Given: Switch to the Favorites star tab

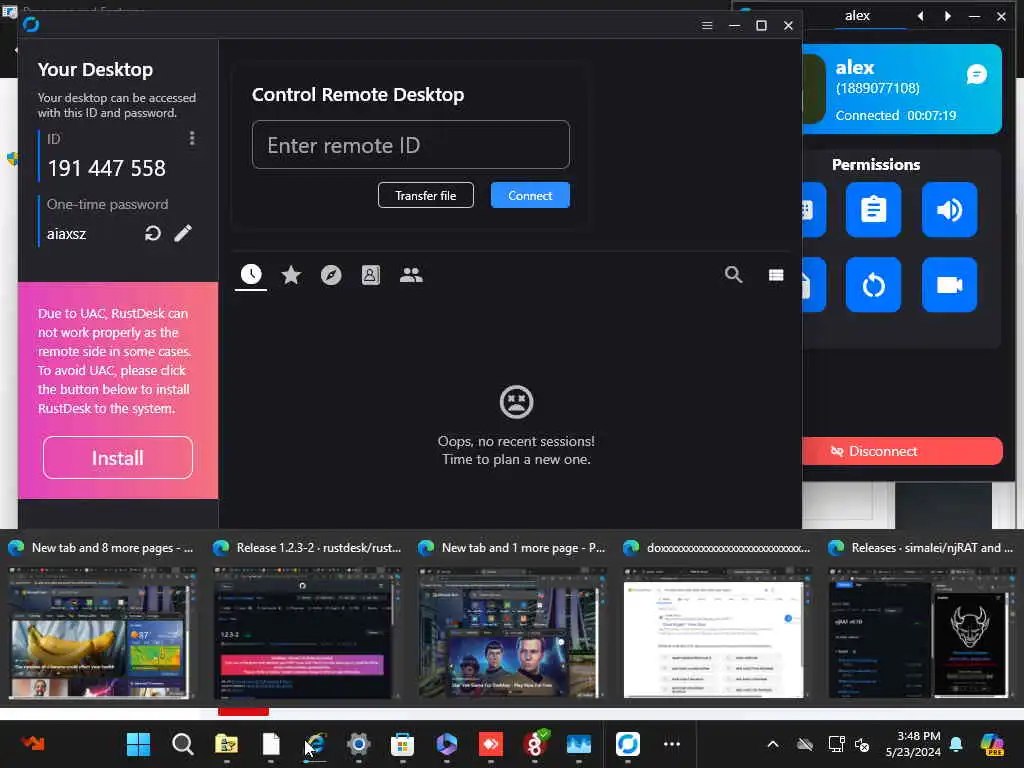Looking at the screenshot, I should click(x=291, y=275).
